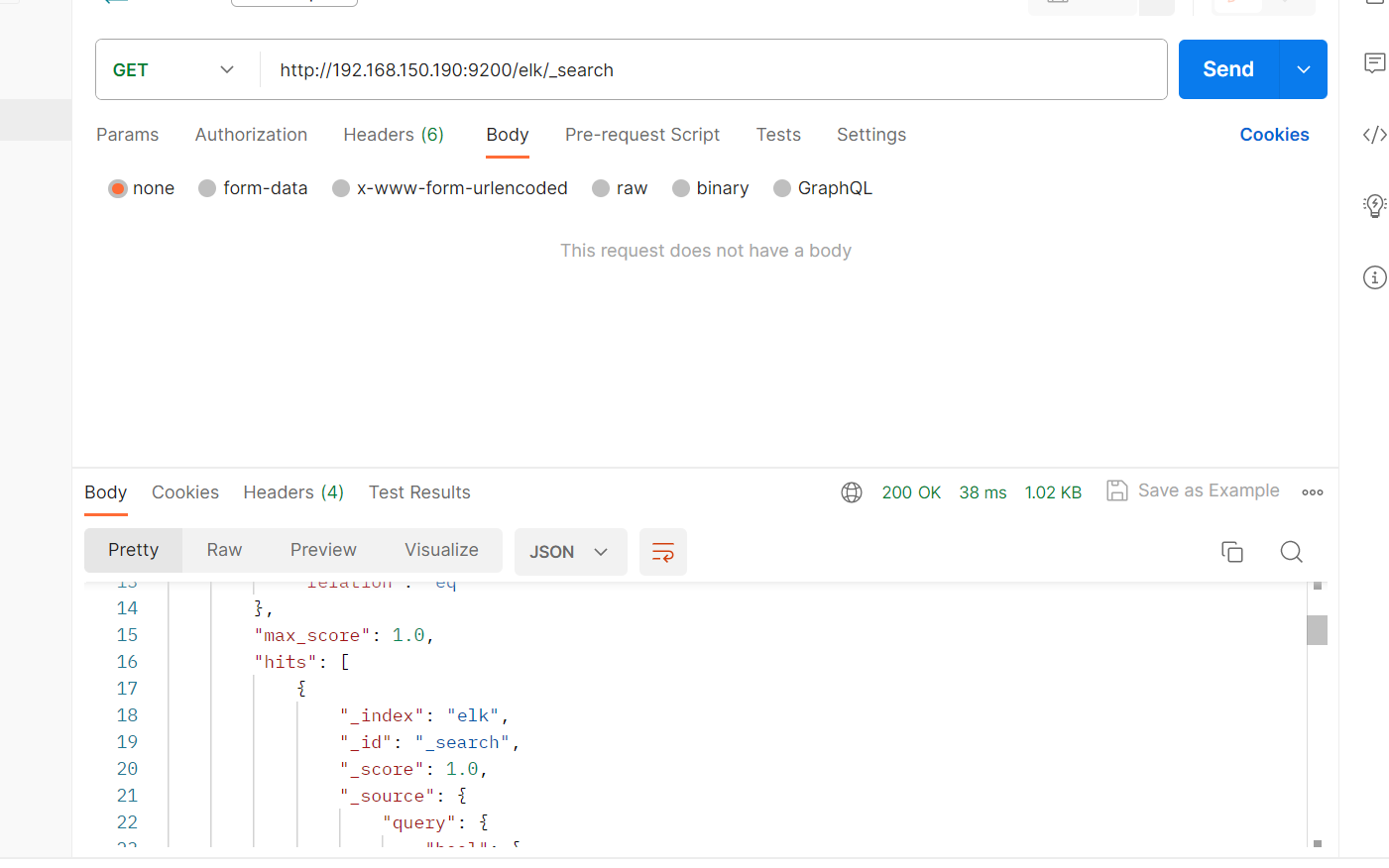Open the Comments panel icon
This screenshot has width=1389, height=868.
pyautogui.click(x=1374, y=63)
